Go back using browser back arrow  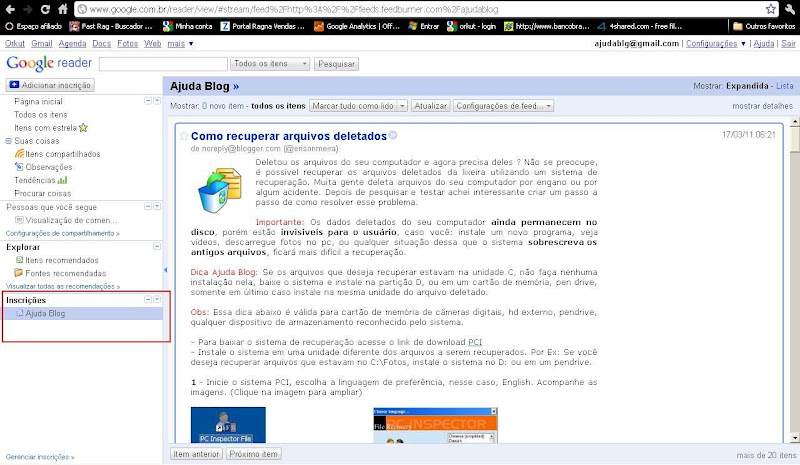point(10,9)
